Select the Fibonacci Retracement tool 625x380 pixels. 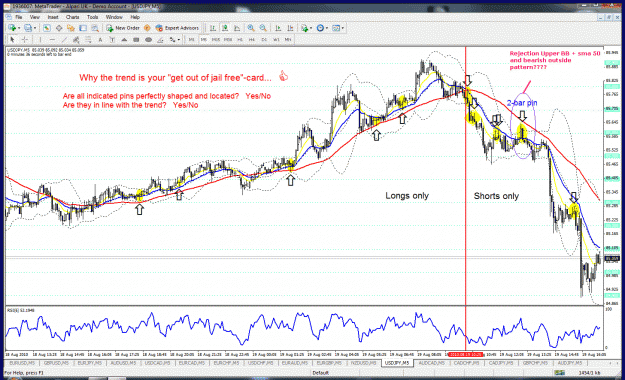tap(88, 39)
